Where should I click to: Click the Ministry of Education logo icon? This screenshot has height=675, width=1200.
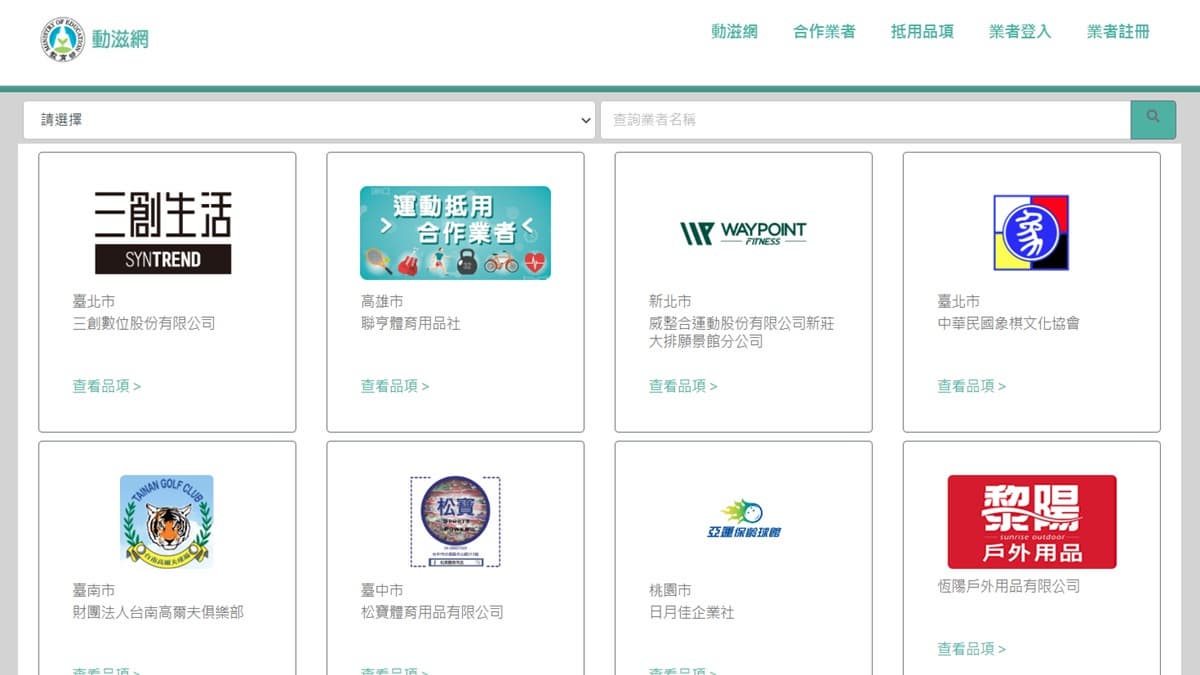62,39
